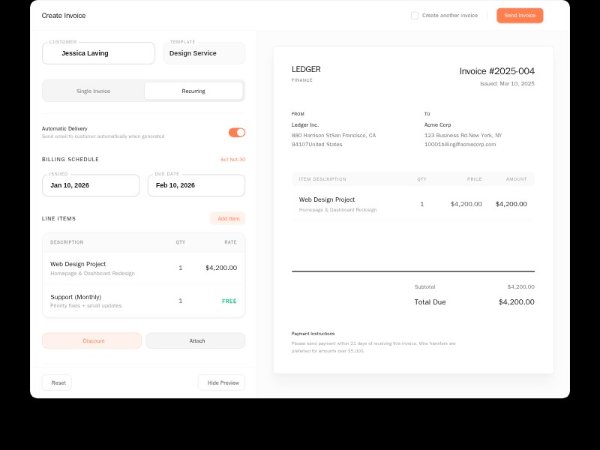Click the Discount button
This screenshot has height=450, width=600.
point(92,341)
